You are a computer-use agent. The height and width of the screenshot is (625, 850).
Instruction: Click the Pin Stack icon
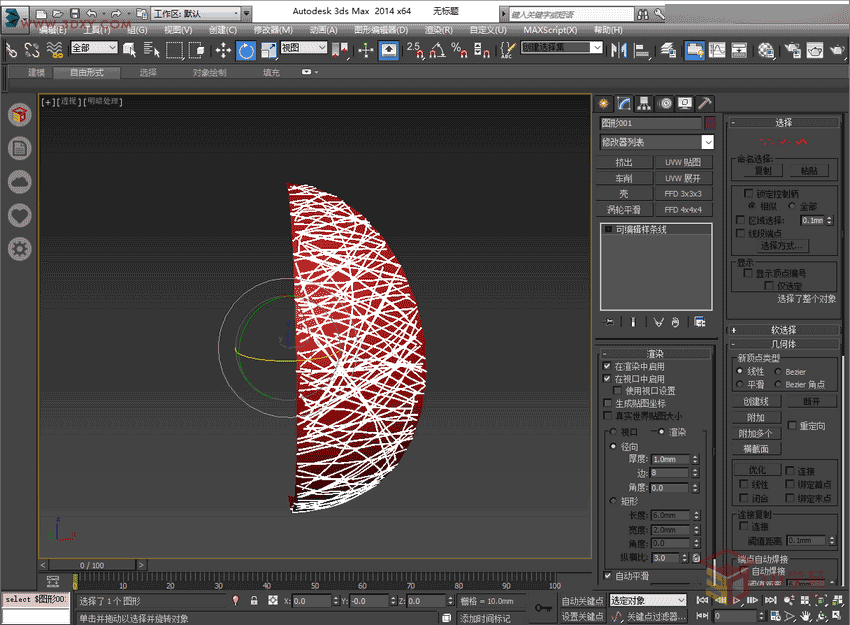point(610,322)
